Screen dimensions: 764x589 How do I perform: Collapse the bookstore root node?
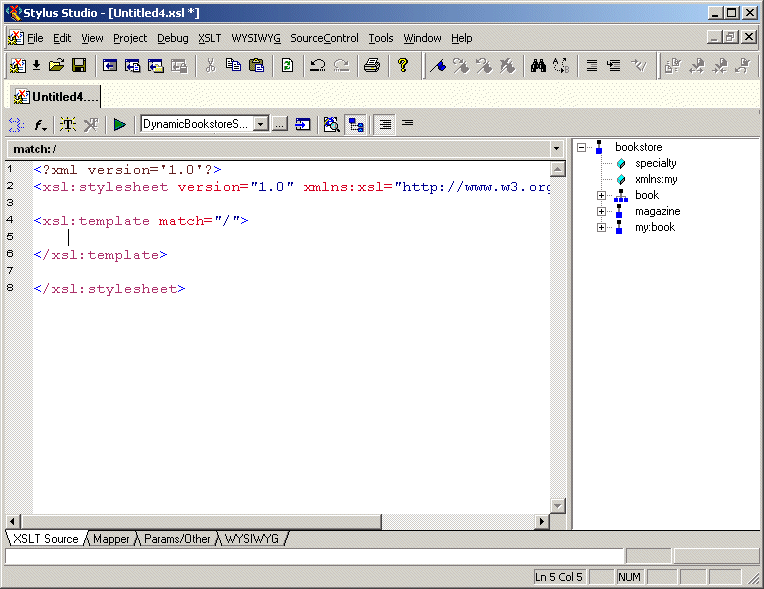tap(582, 147)
